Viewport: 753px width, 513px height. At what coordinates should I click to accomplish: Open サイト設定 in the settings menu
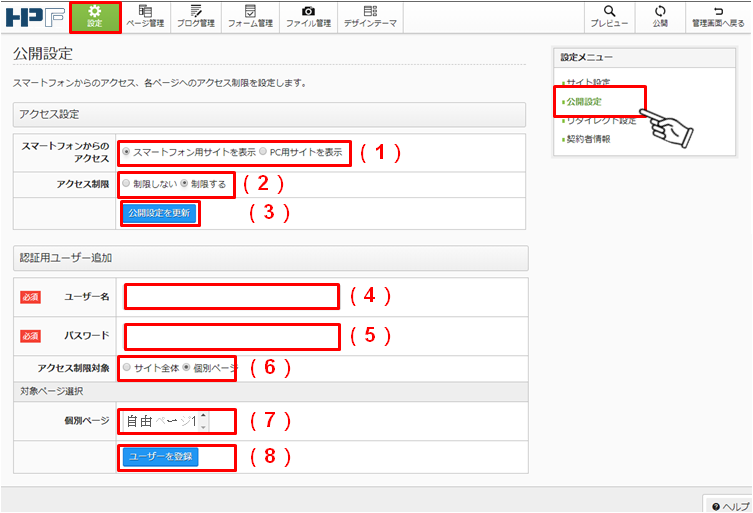point(588,82)
